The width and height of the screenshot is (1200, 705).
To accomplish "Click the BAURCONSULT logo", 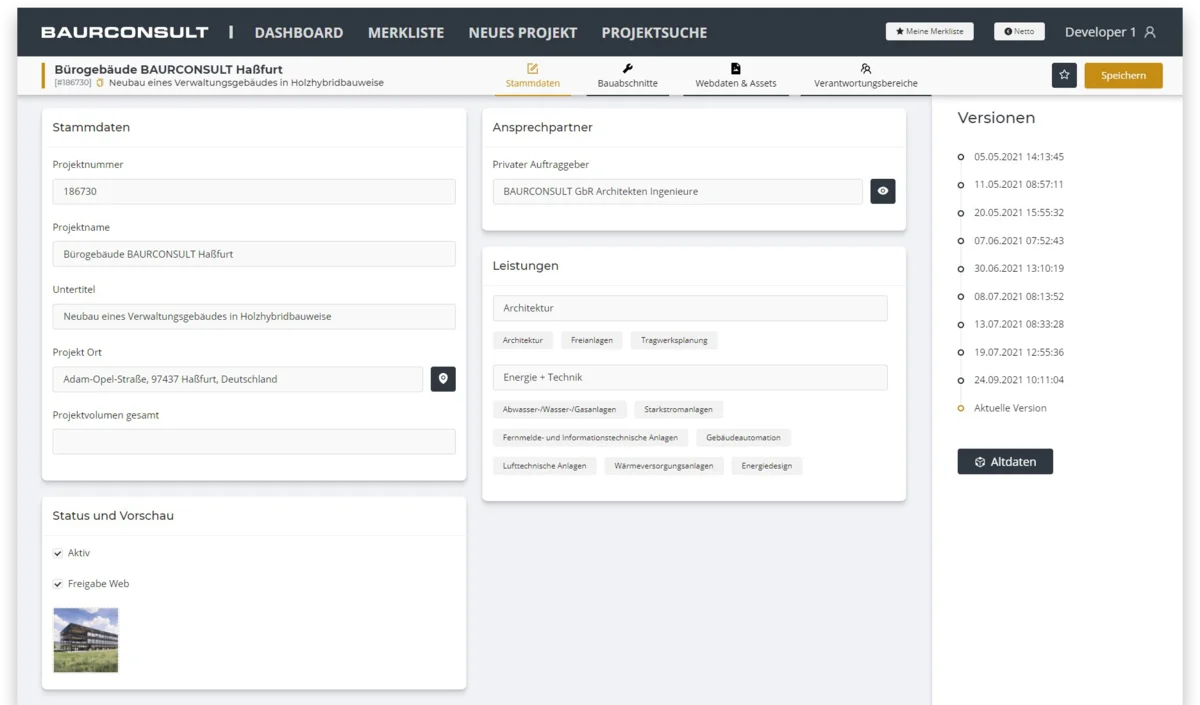I will [125, 32].
